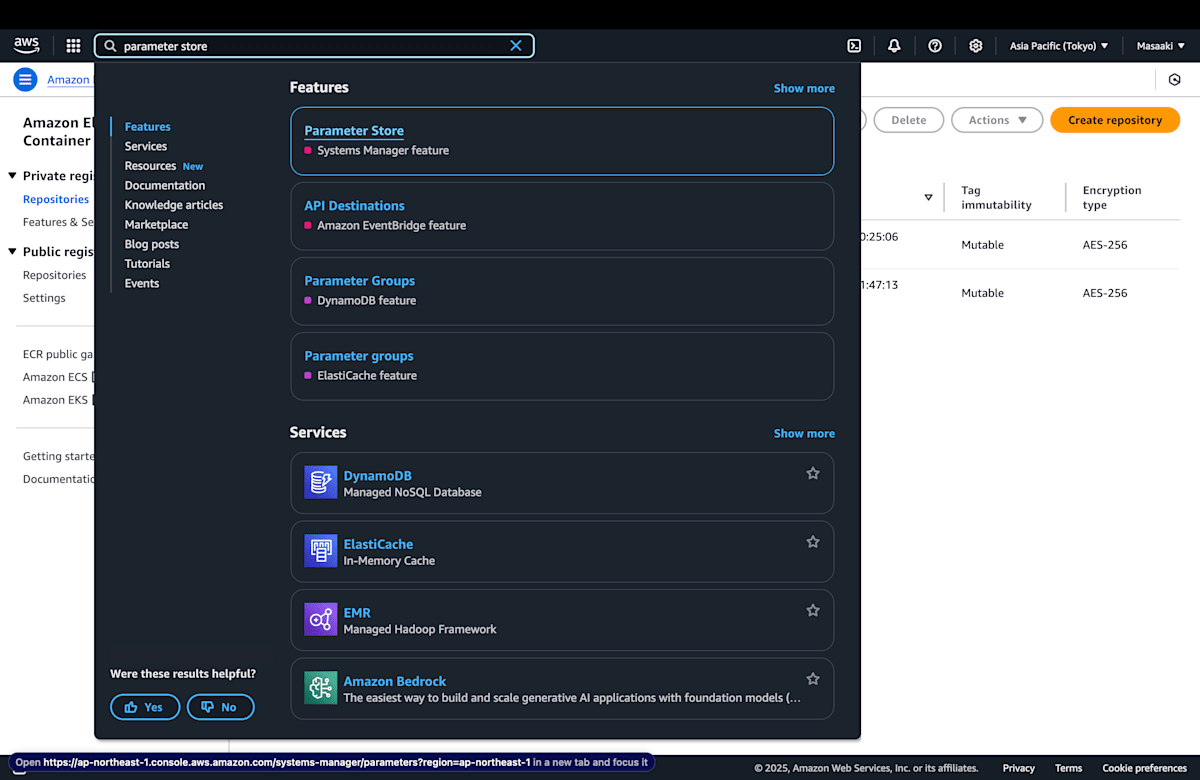This screenshot has height=780, width=1200.
Task: Select the Events category
Action: pyautogui.click(x=142, y=283)
